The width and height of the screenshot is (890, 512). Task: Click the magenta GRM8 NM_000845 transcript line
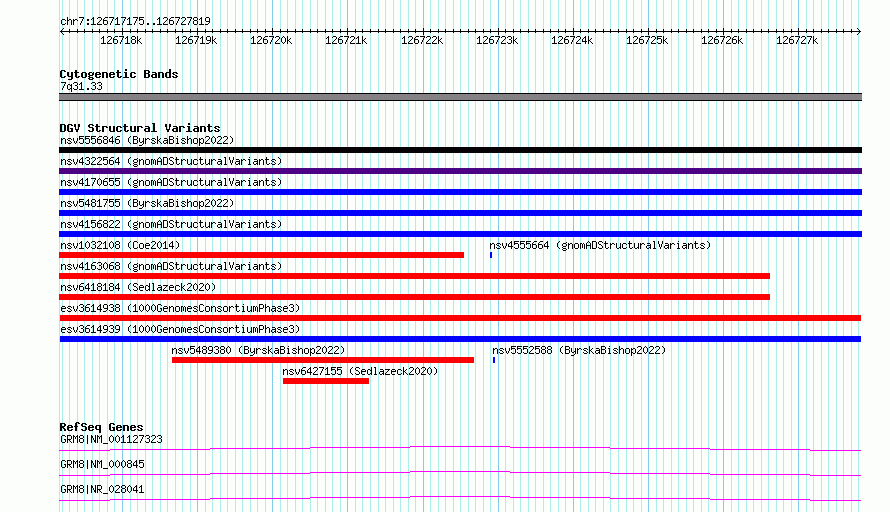tap(460, 473)
